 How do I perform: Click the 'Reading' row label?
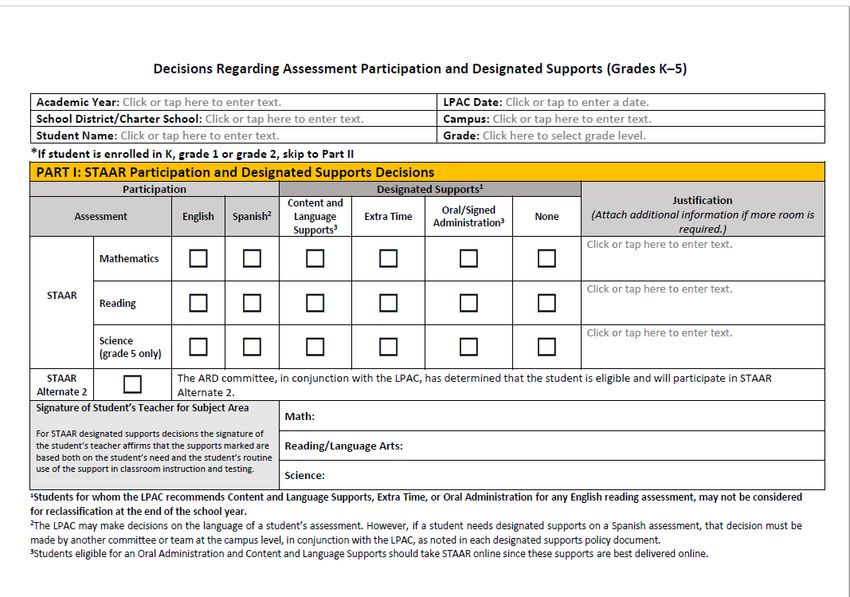coord(118,303)
